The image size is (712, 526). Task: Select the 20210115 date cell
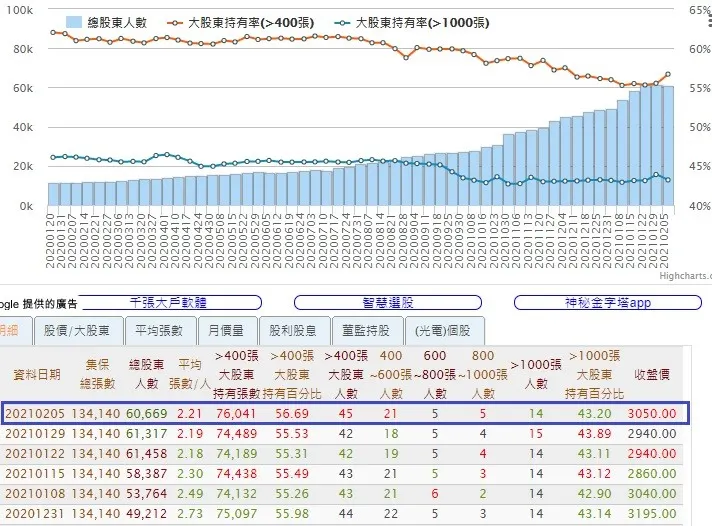(35, 474)
